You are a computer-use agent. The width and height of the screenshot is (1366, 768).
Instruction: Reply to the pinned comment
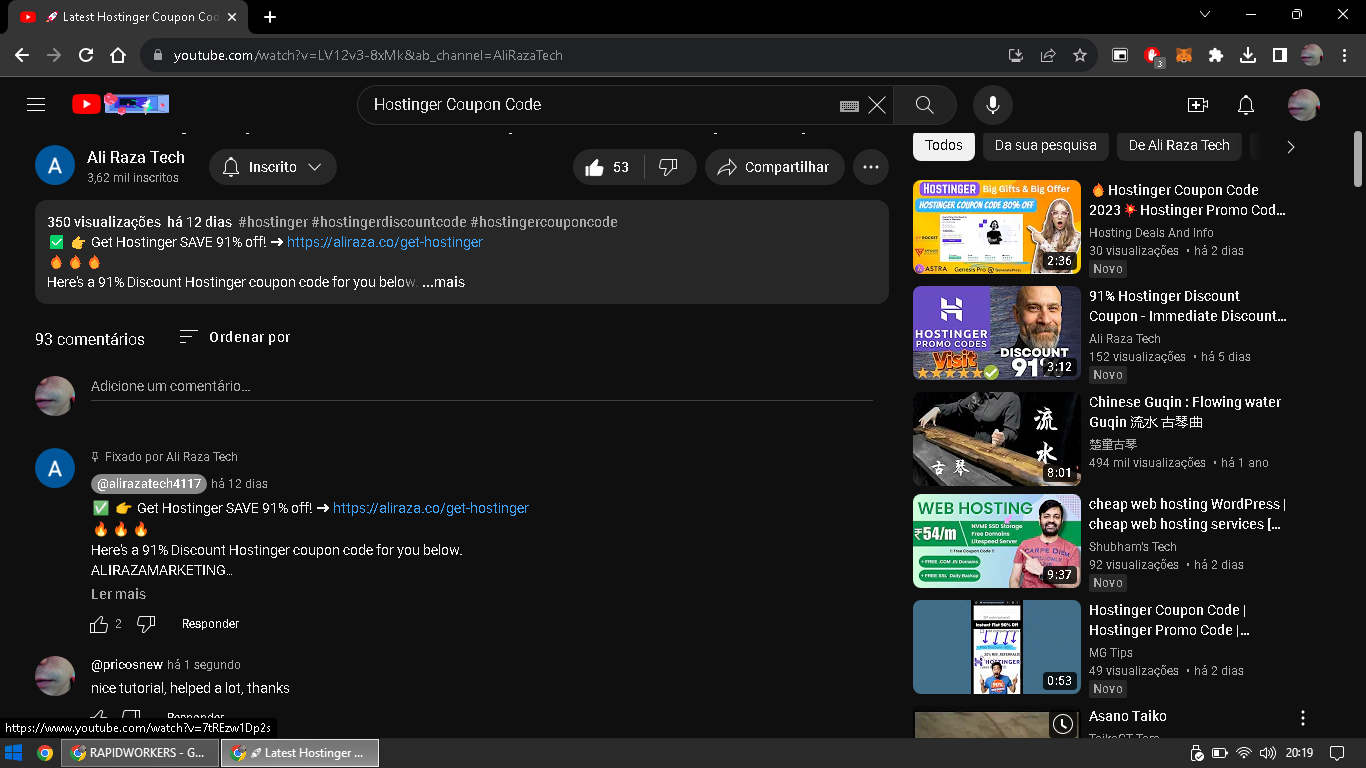210,624
